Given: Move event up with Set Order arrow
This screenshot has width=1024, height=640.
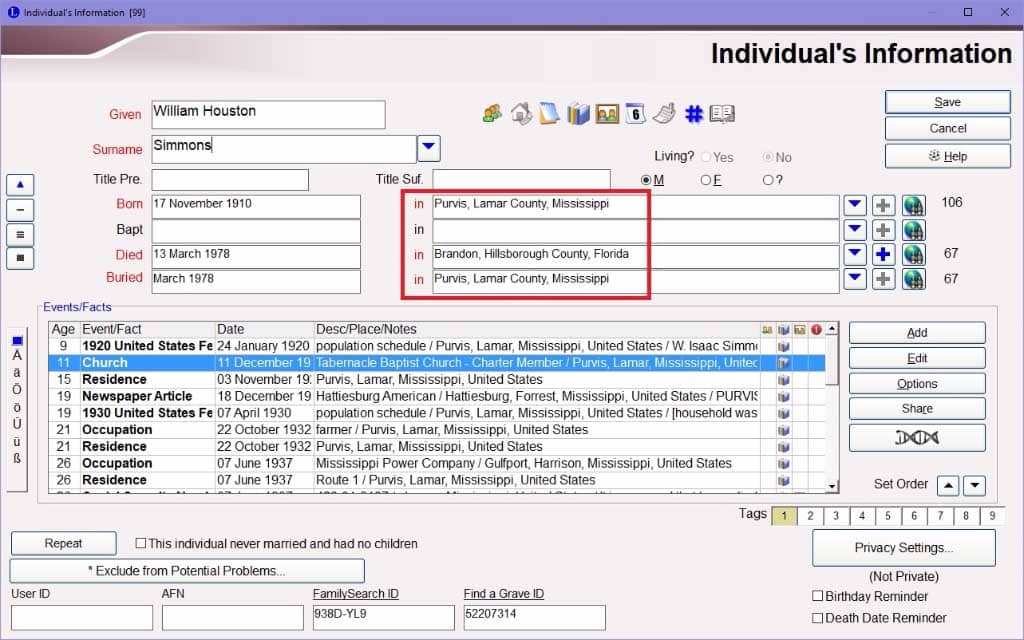Looking at the screenshot, I should [x=948, y=485].
